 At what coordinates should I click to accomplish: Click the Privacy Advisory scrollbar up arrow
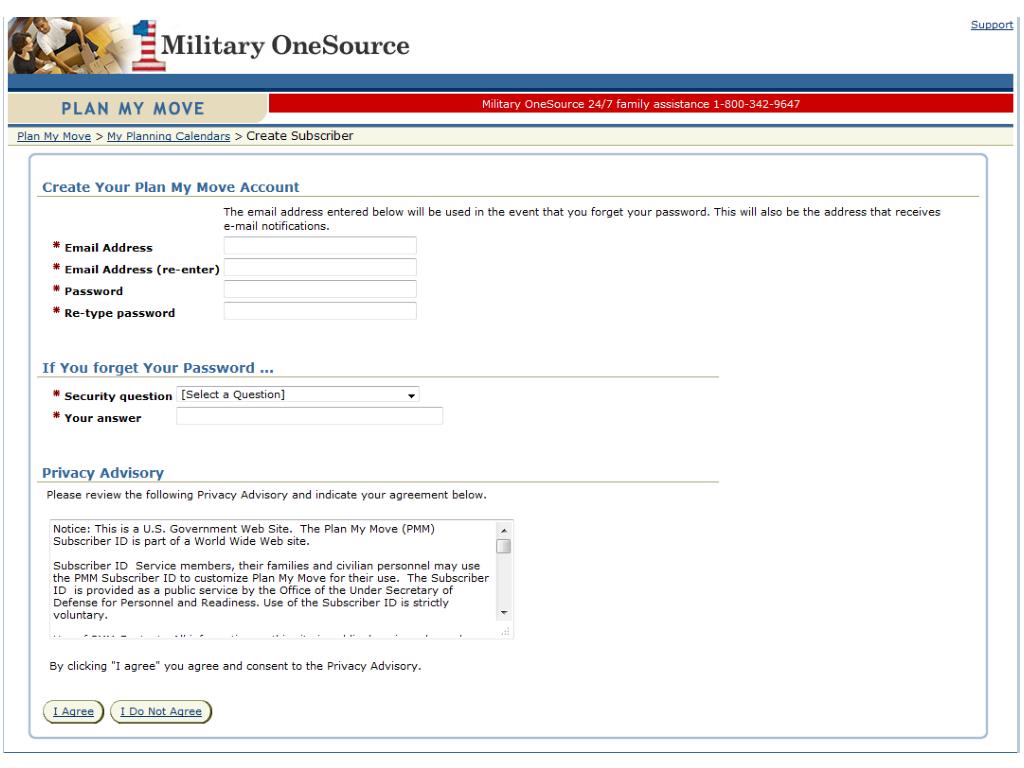point(504,530)
